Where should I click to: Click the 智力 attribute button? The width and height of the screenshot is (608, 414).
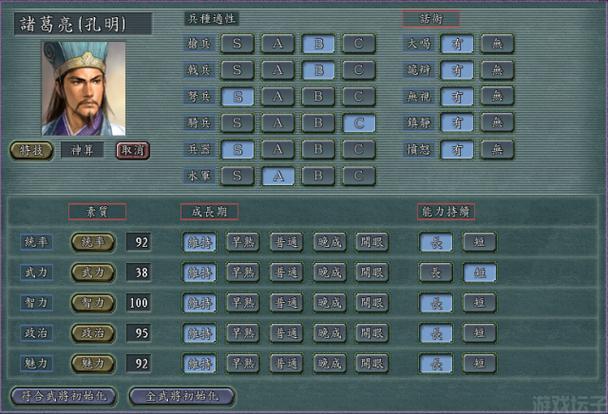92,302
